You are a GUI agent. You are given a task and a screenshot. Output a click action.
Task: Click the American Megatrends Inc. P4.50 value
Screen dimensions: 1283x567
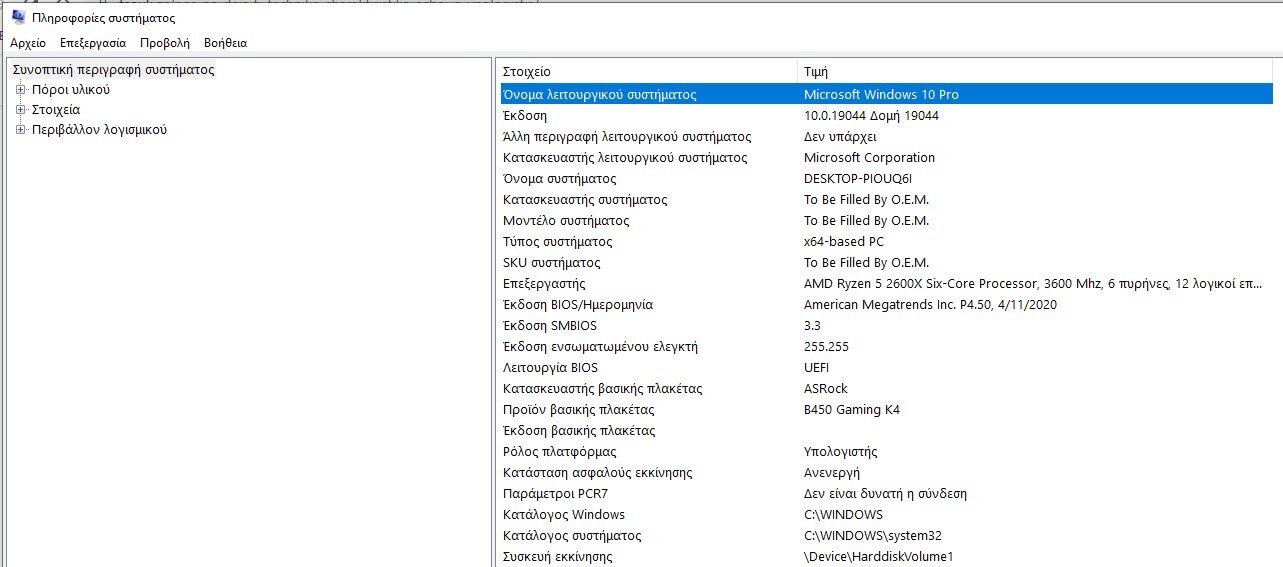coord(930,304)
